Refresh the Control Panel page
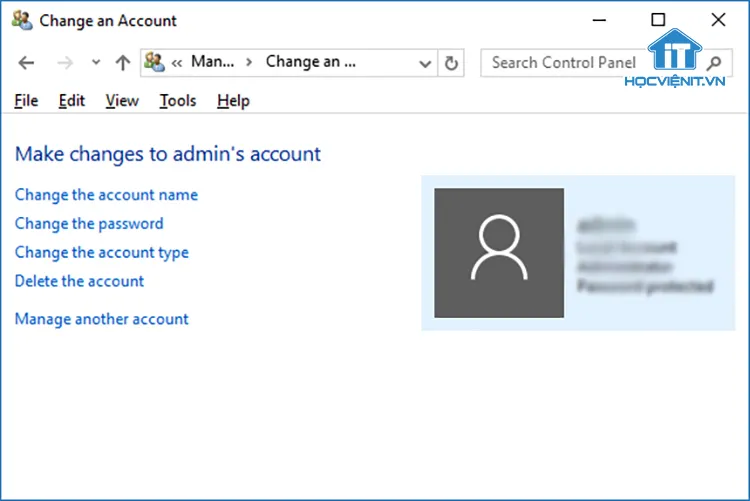The image size is (750, 501). pos(451,63)
